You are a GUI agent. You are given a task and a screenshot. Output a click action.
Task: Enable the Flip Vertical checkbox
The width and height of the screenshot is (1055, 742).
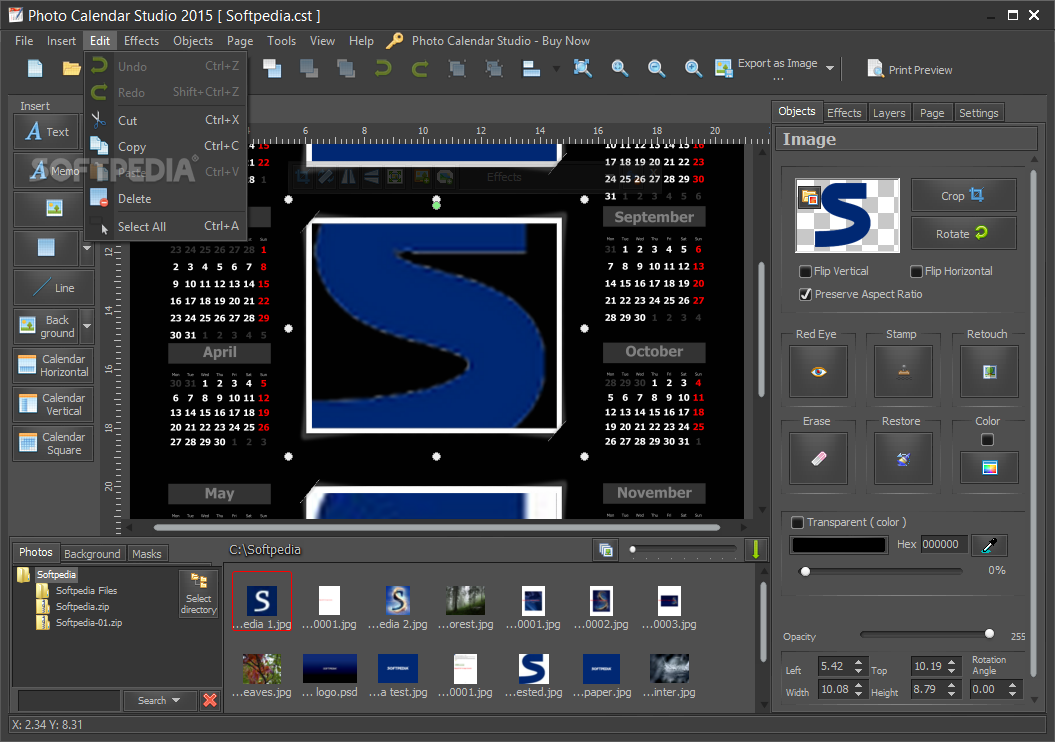click(805, 271)
